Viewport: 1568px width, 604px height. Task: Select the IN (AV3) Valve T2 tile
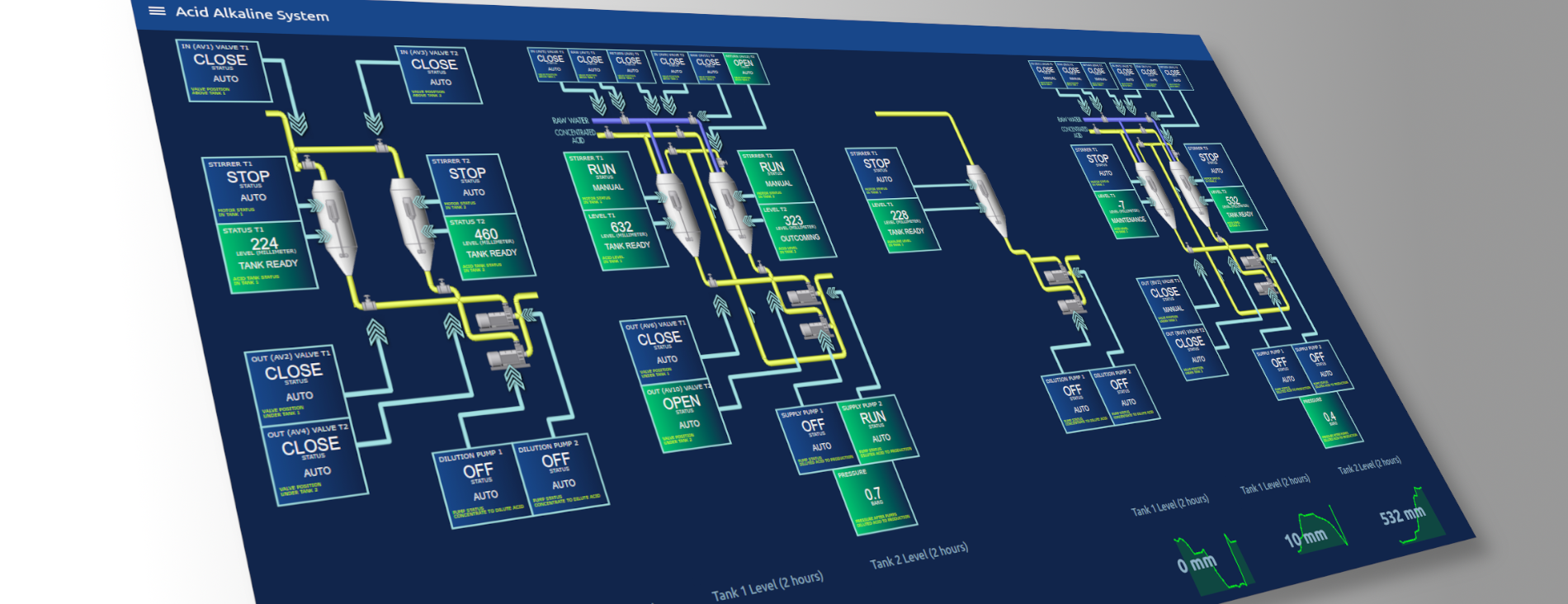coord(437,74)
